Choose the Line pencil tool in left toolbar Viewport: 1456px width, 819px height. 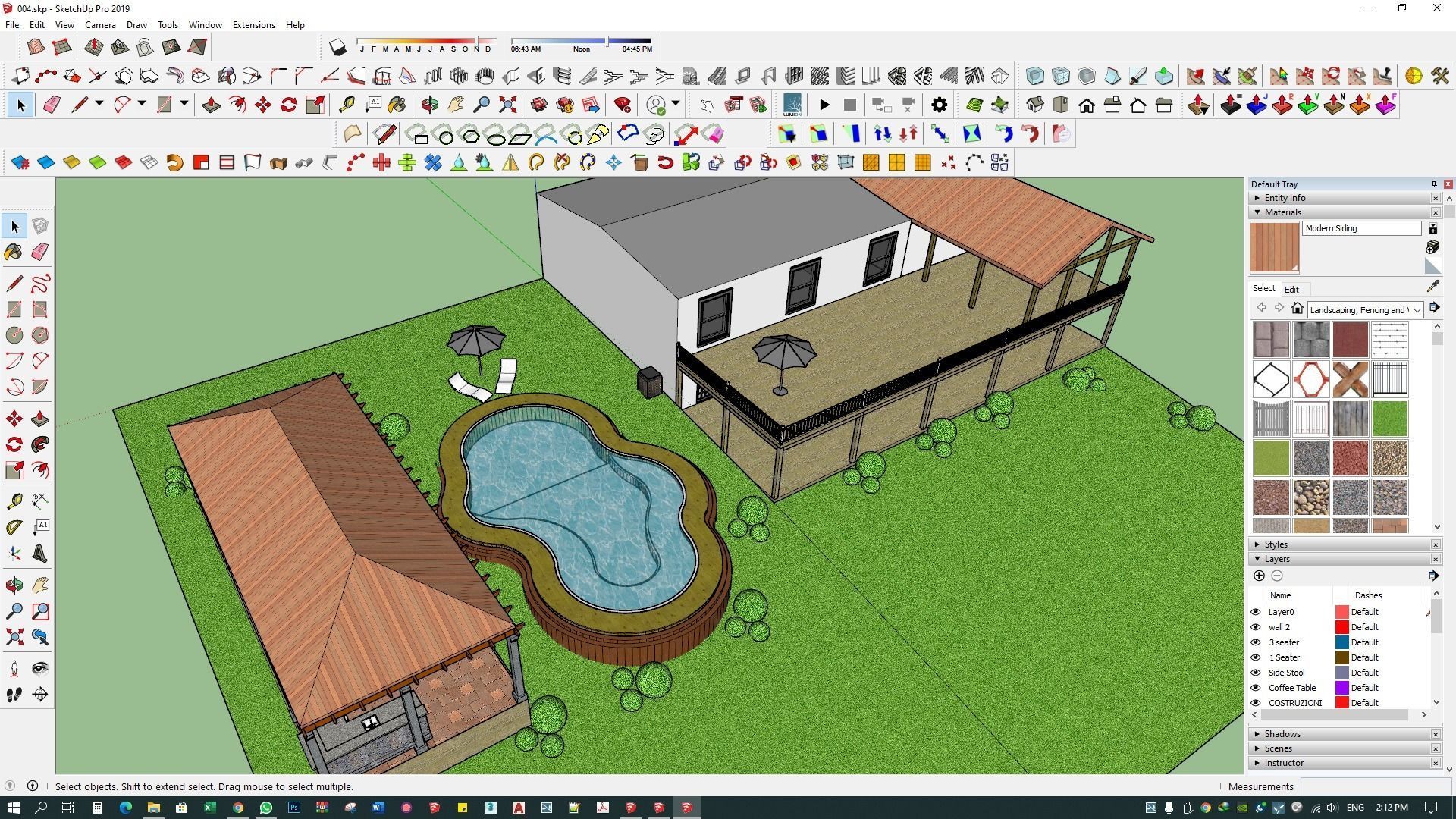click(14, 284)
